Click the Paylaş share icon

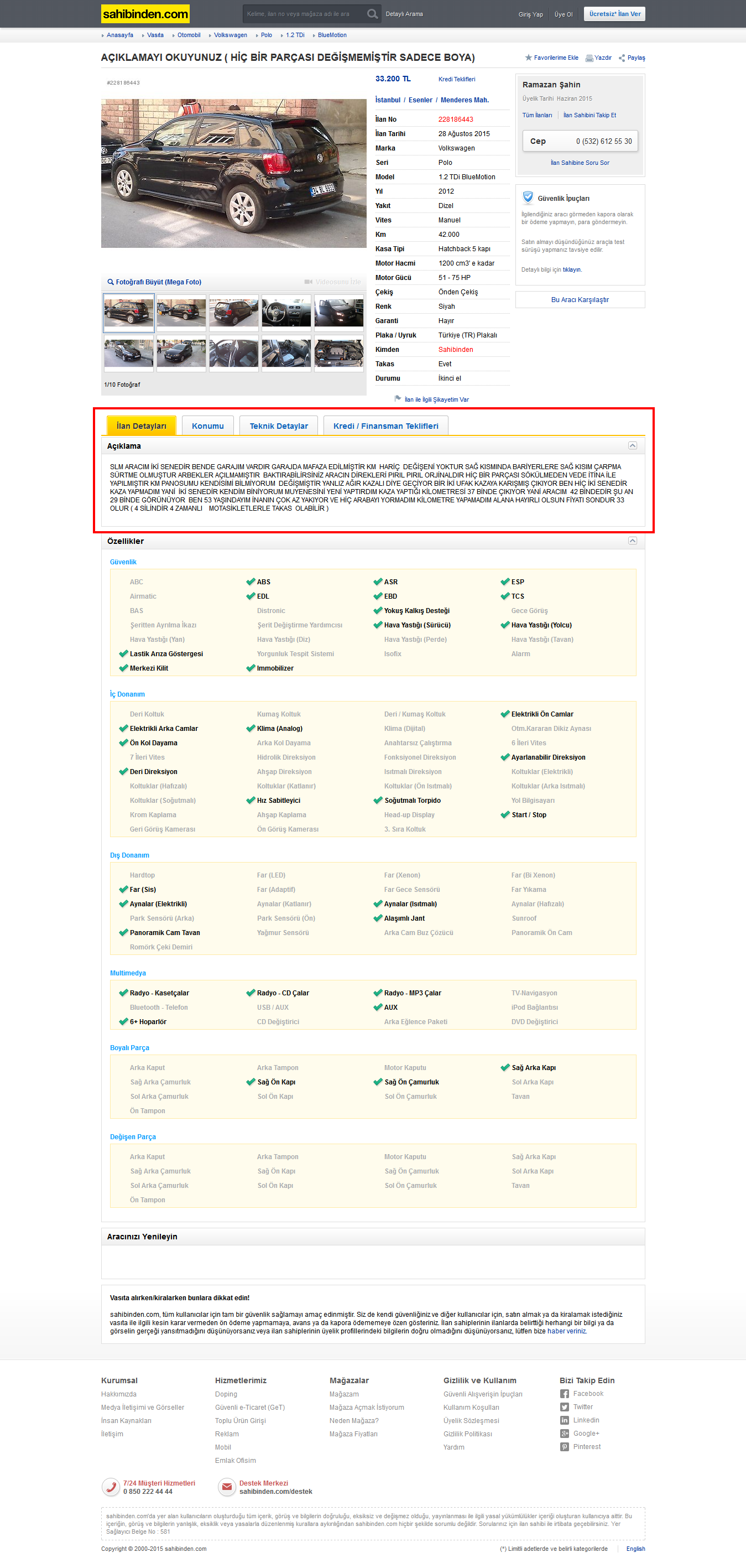coord(622,58)
